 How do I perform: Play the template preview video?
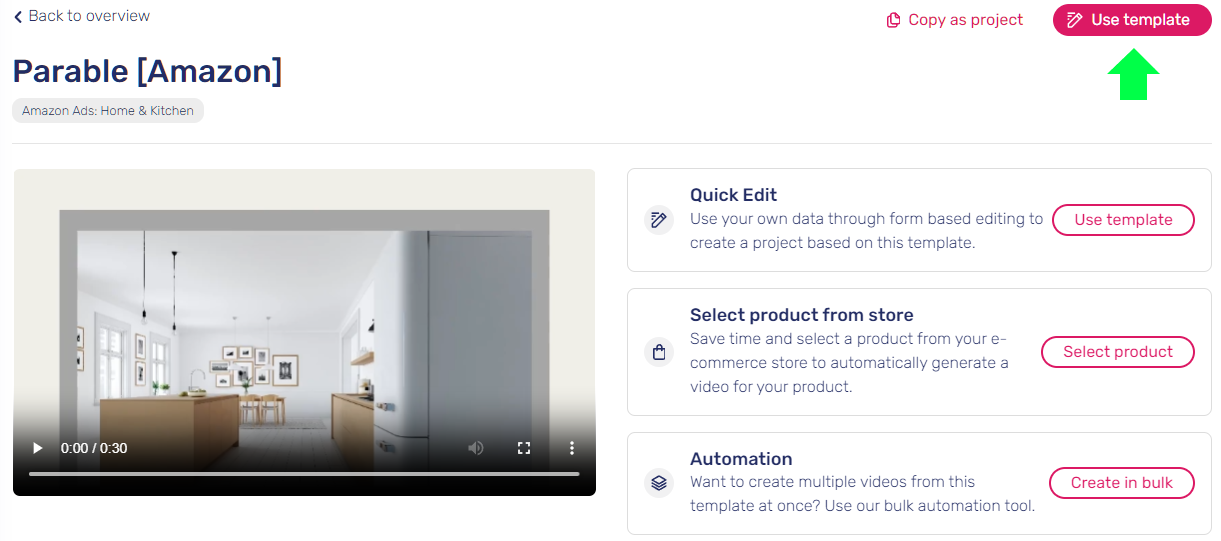click(38, 448)
